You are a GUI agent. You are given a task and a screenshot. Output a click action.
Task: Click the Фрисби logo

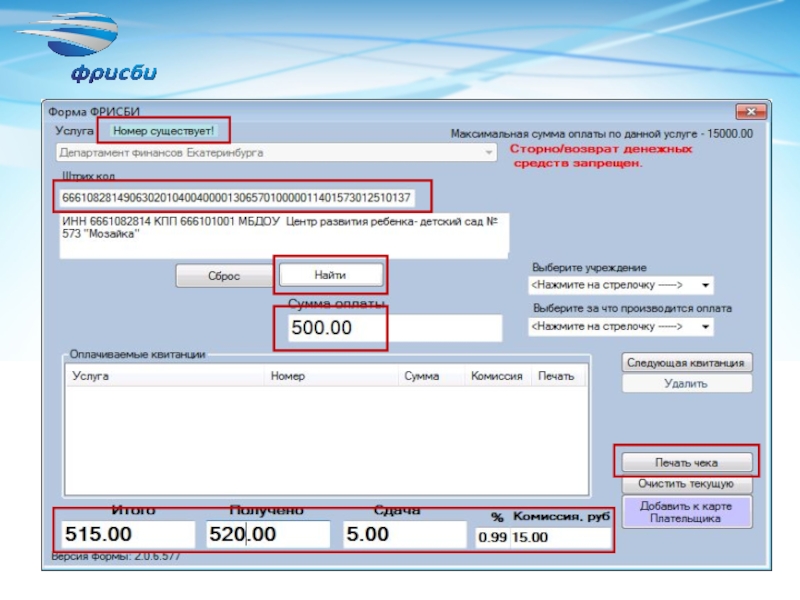pos(87,47)
